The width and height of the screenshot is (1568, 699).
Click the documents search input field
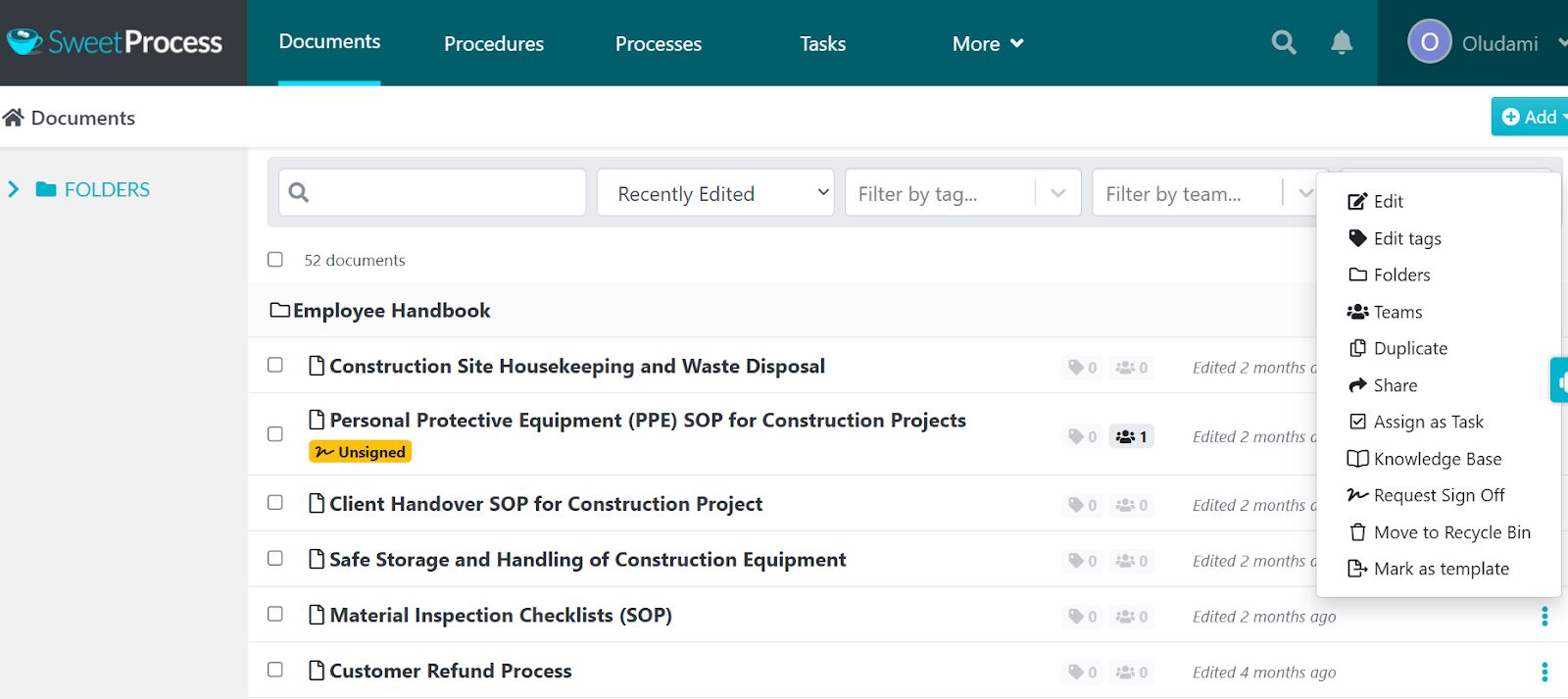[432, 192]
